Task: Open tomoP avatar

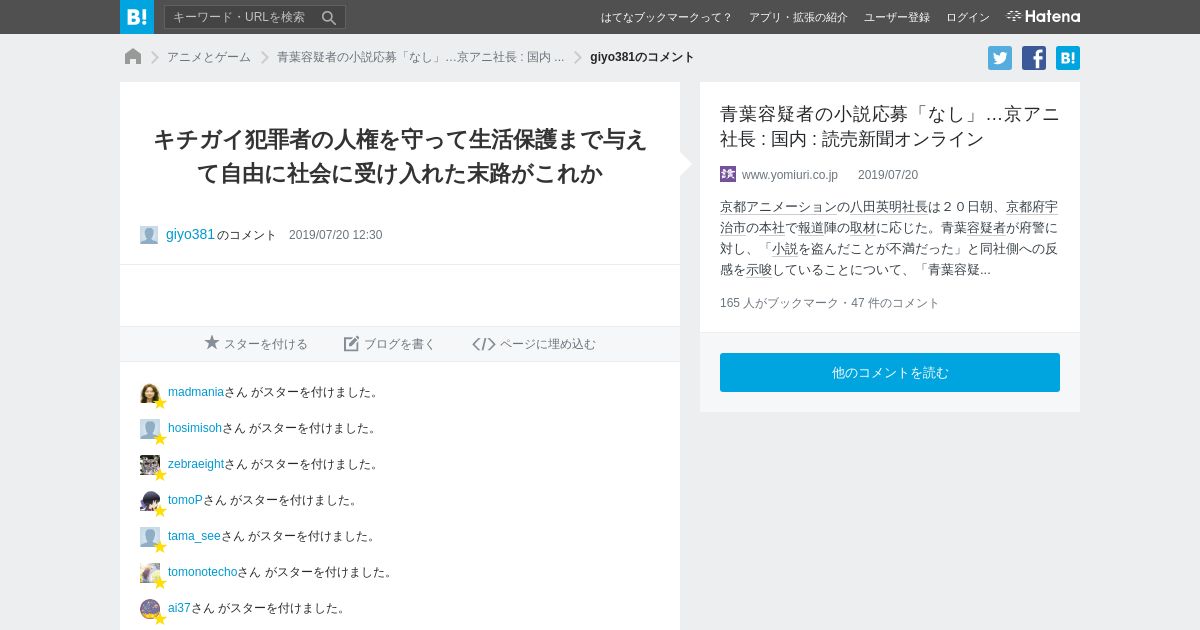Action: tap(150, 501)
